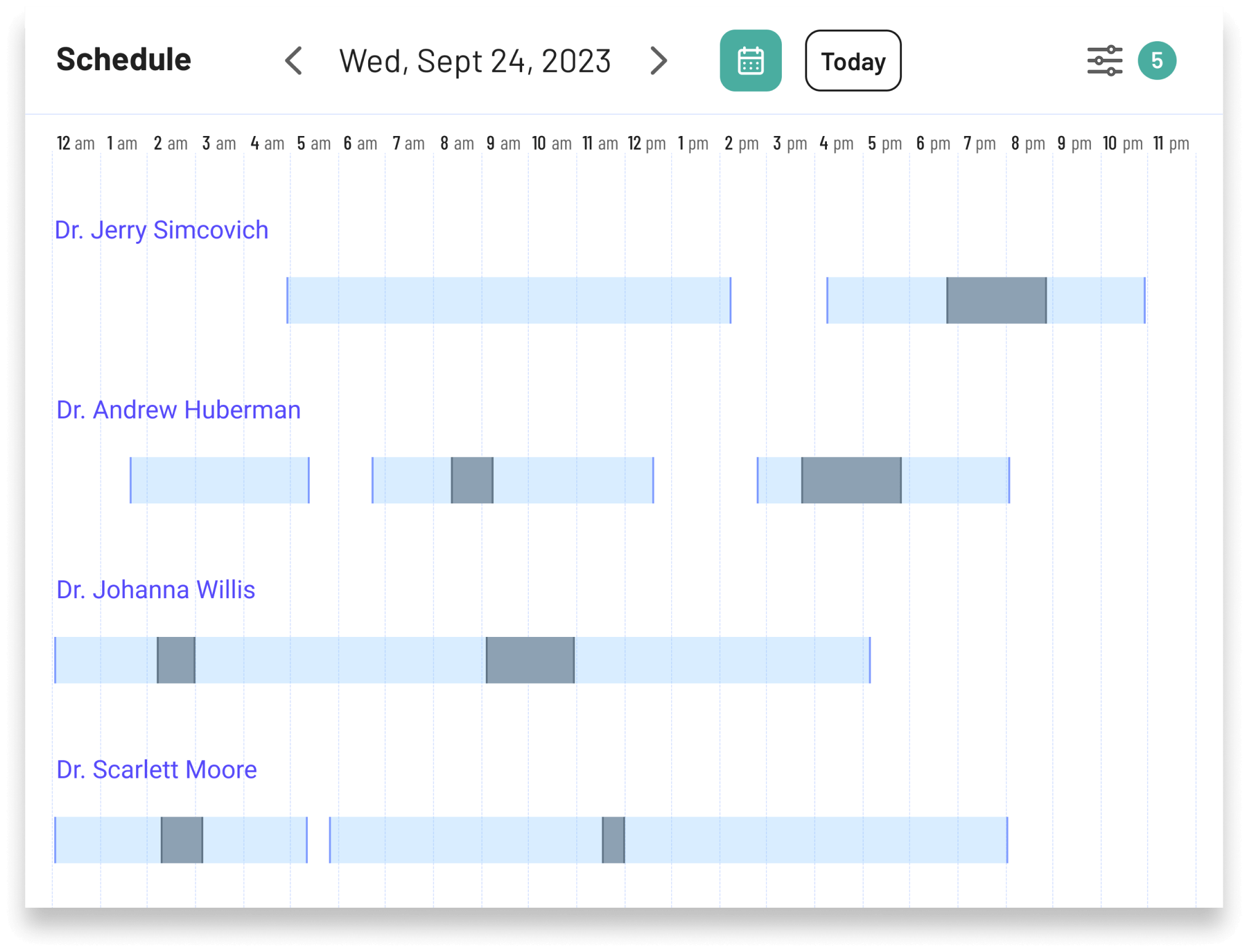The height and width of the screenshot is (952, 1248).
Task: Open Dr. Andrew Huberman's profile
Action: point(179,410)
